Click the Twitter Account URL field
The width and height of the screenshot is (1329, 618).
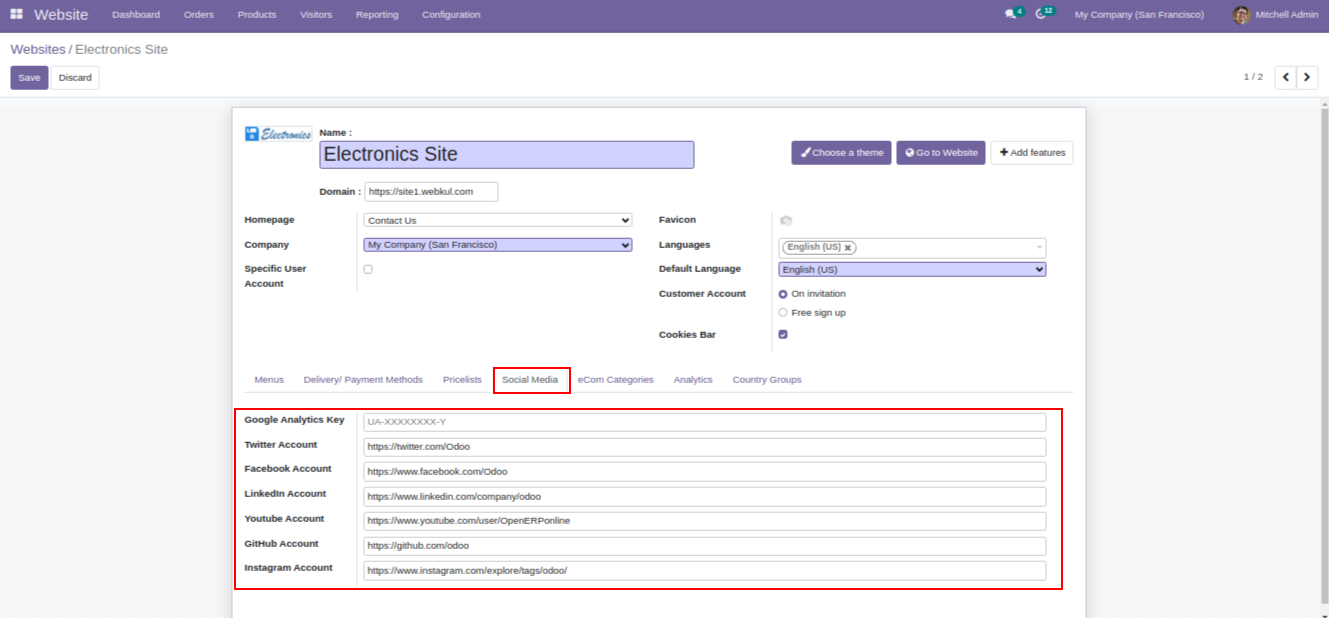[704, 447]
